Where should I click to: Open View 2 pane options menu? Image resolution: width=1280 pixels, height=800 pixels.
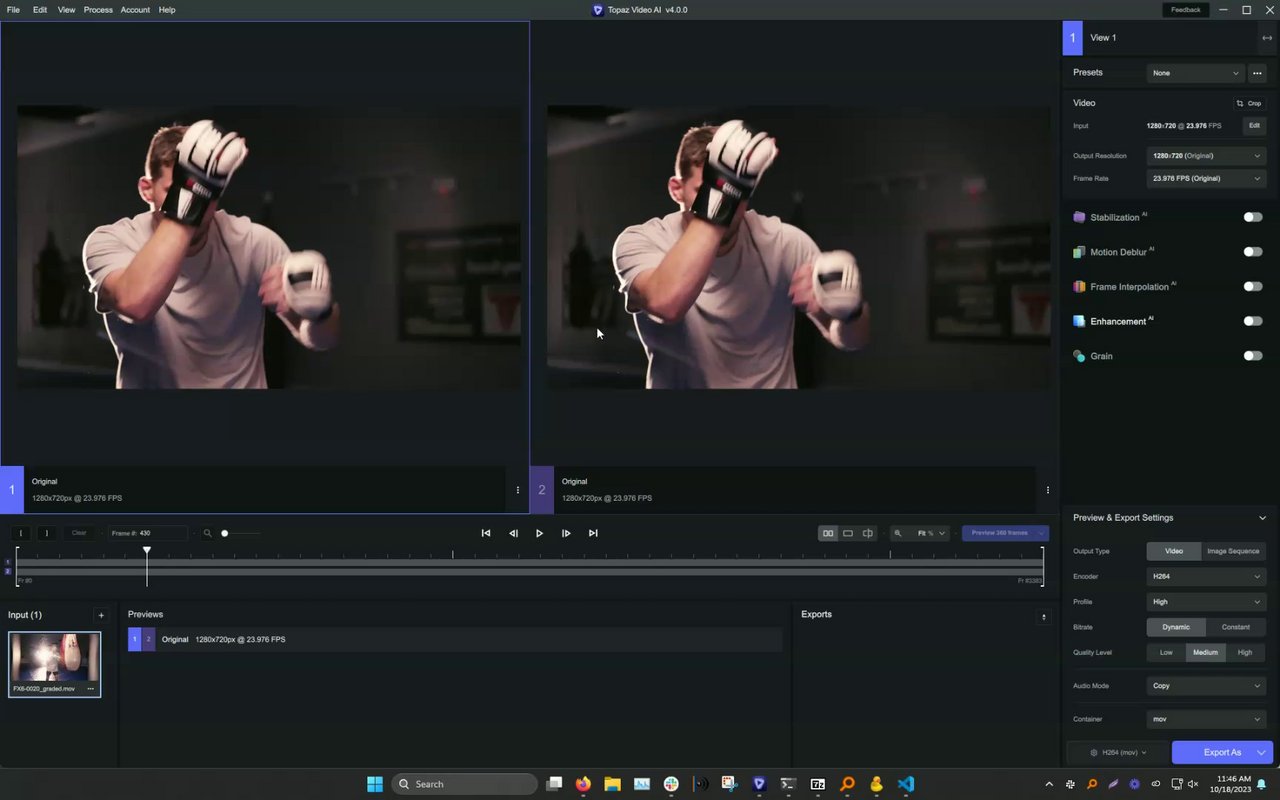pyautogui.click(x=1047, y=490)
